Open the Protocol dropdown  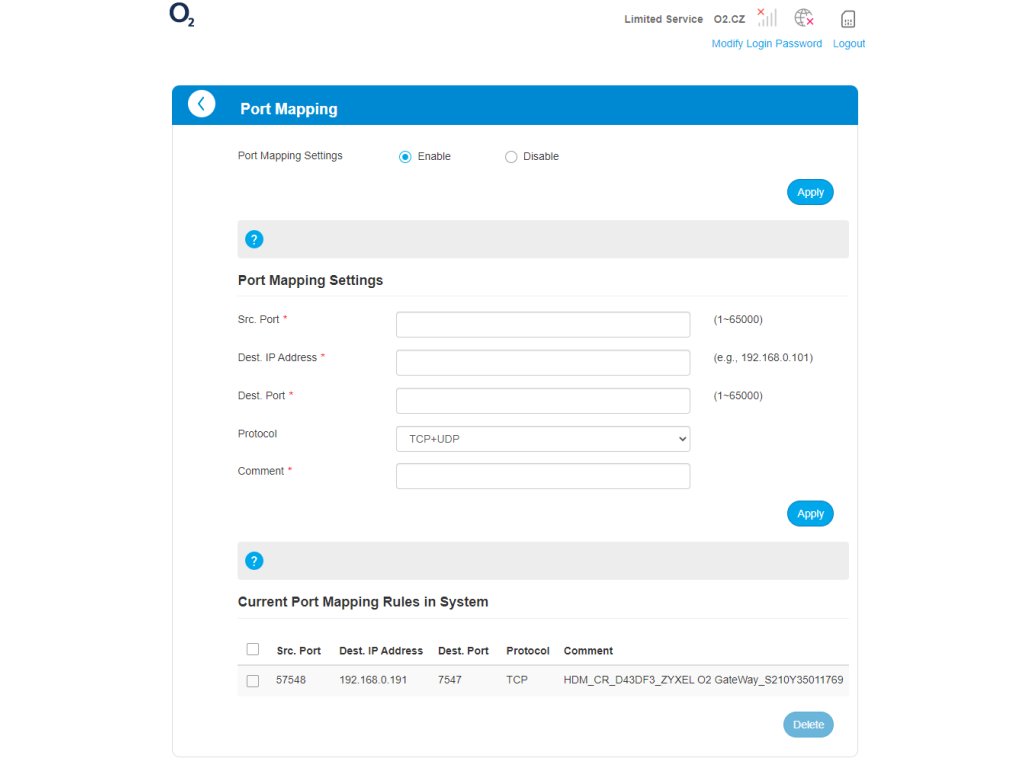point(543,439)
